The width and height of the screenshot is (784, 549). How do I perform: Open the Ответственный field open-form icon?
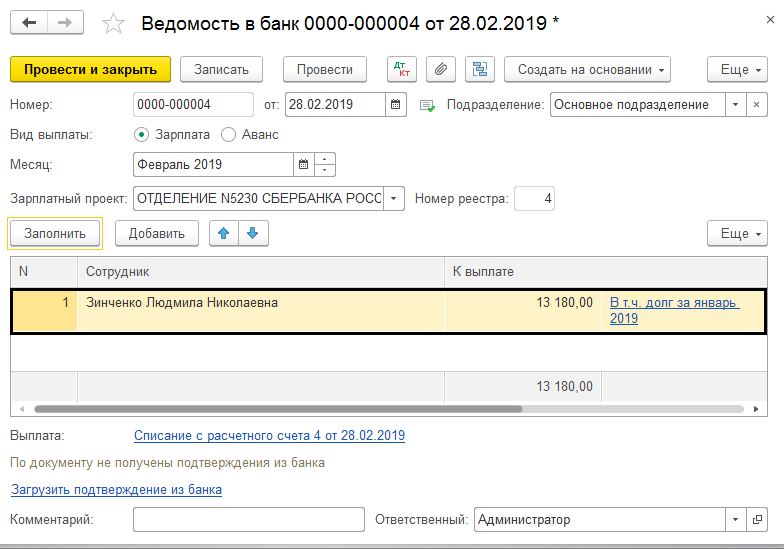click(759, 520)
